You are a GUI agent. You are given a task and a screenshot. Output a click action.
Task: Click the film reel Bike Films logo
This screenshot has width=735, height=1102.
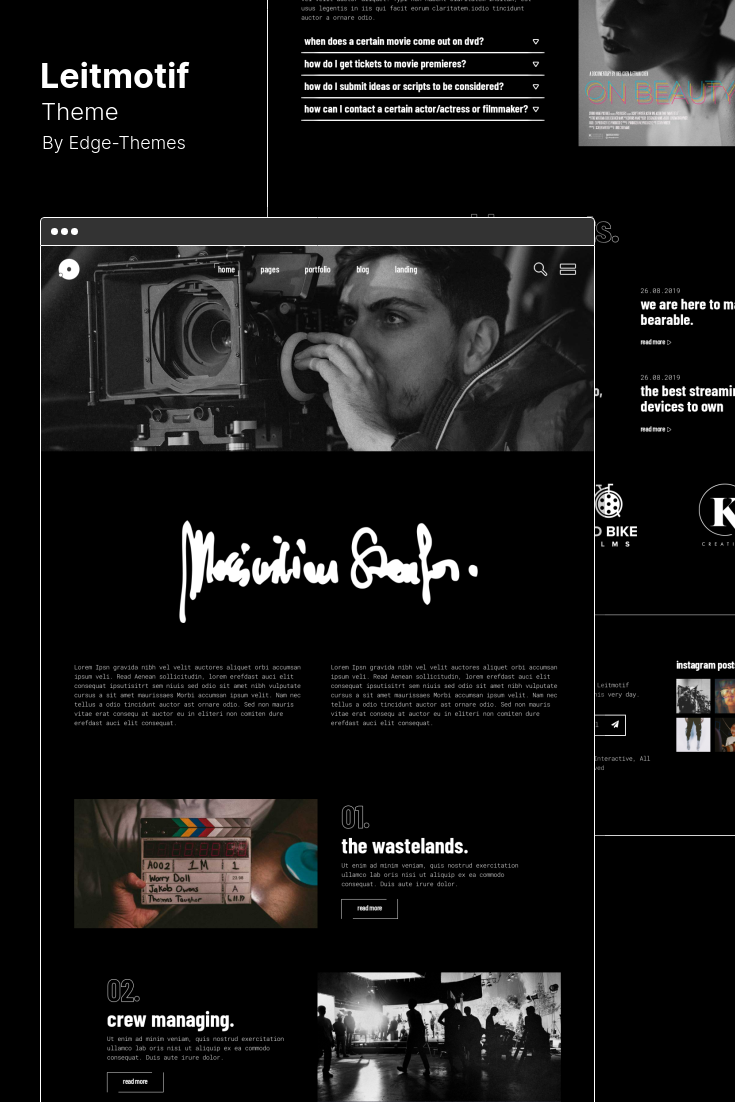tap(614, 516)
